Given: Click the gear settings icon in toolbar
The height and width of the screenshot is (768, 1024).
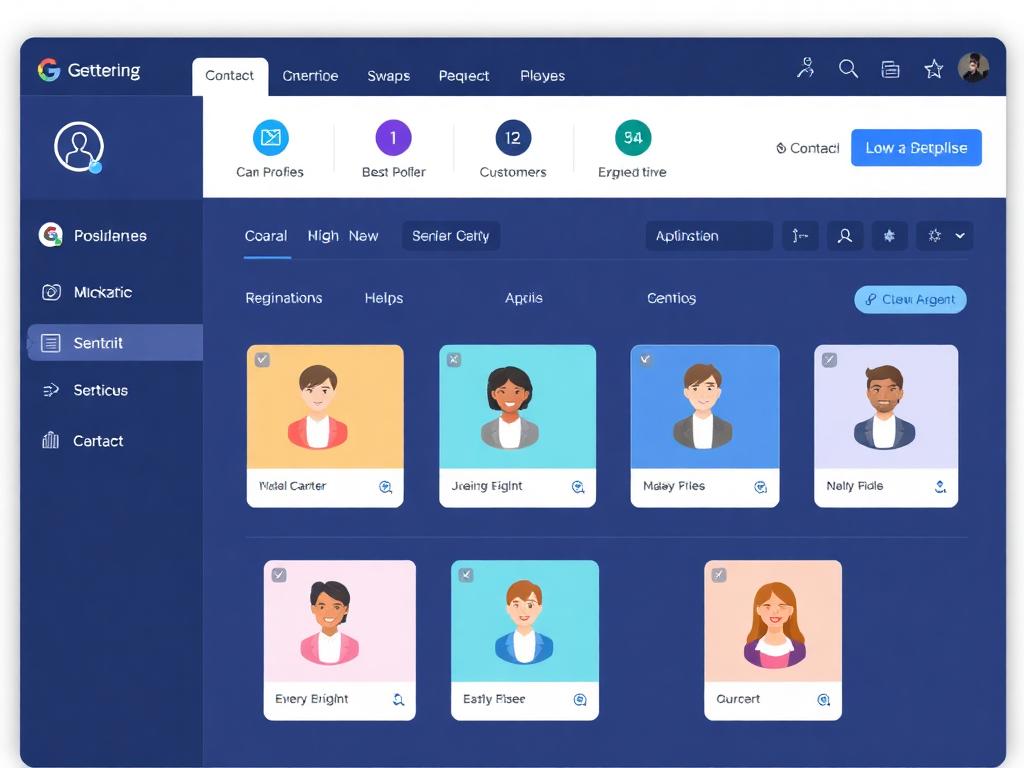Looking at the screenshot, I should click(x=935, y=236).
